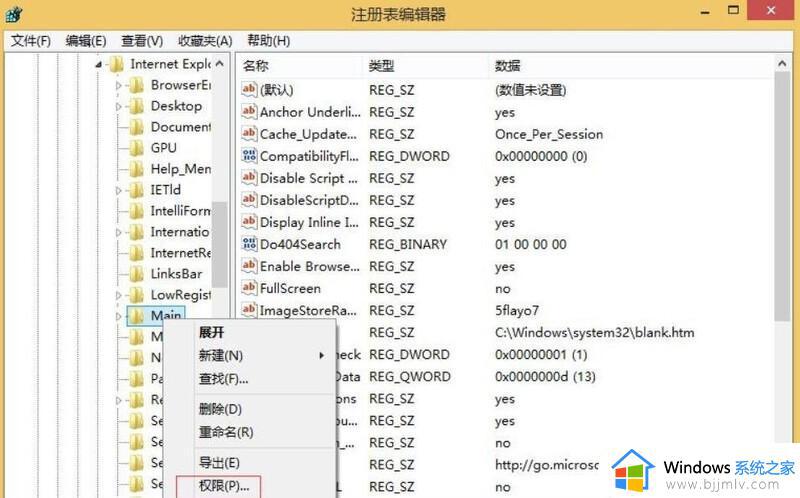Click the C:\Windows\system32\blank.htm data cell

[x=594, y=333]
